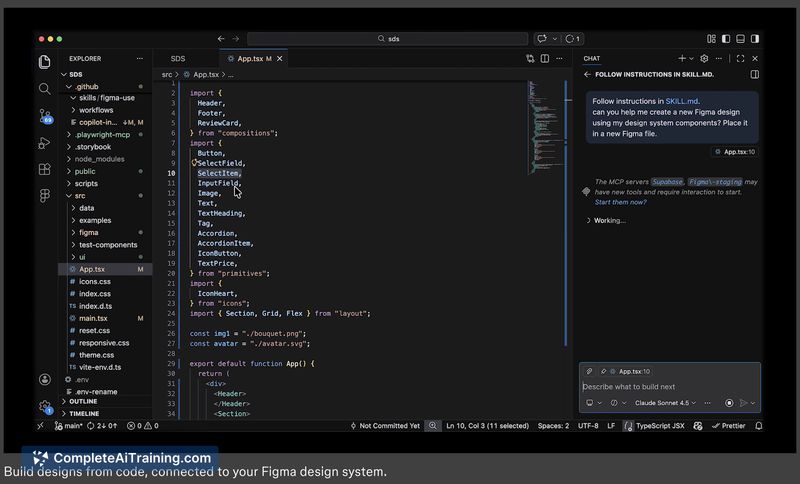Screen dimensions: 800x484
Task: Toggle the secondary sidebar visibility
Action: 755,39
